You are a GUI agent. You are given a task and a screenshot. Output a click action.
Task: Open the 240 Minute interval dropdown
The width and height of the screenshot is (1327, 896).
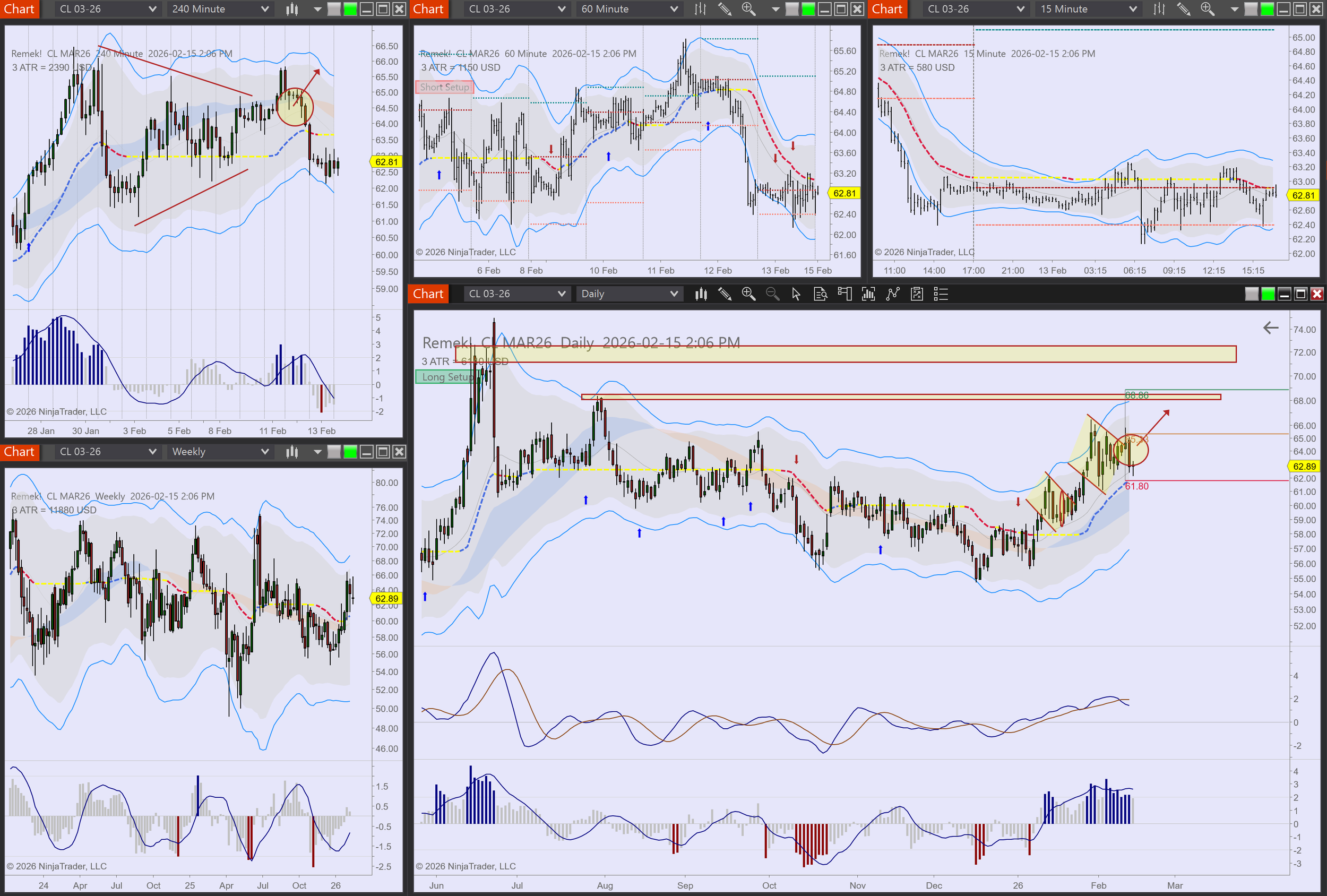pos(220,9)
